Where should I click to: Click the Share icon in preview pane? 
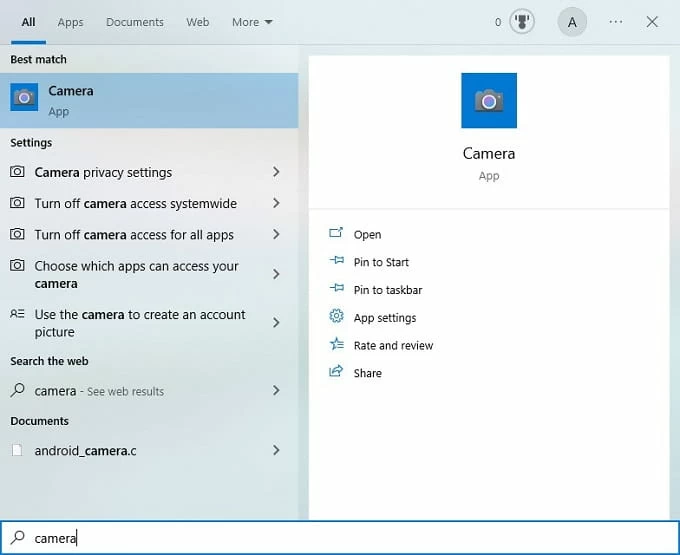tap(336, 373)
